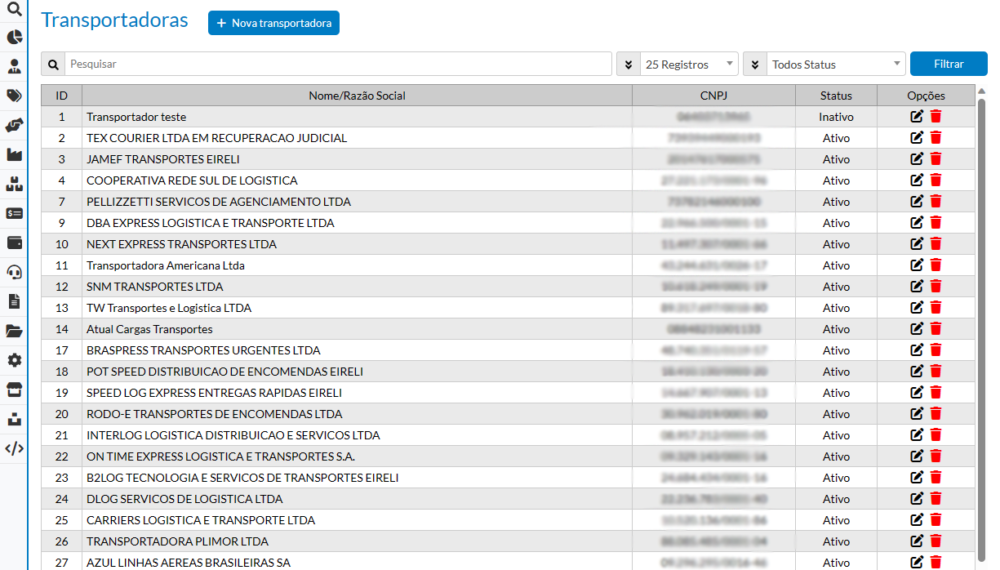Edit the JAMEF TRANSPORTES EIRELI record
The height and width of the screenshot is (570, 1000).
pos(917,159)
